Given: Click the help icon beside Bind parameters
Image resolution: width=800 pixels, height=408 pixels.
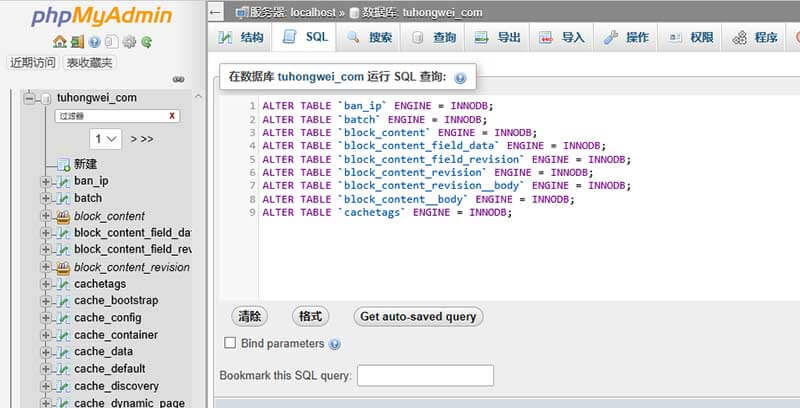Looking at the screenshot, I should pos(335,344).
